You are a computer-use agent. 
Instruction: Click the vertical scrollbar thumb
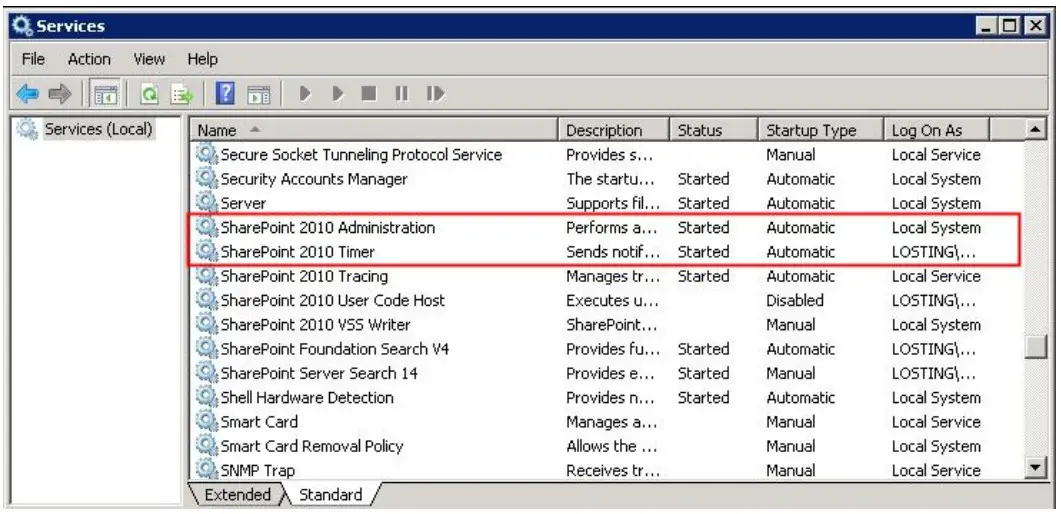[x=1036, y=346]
